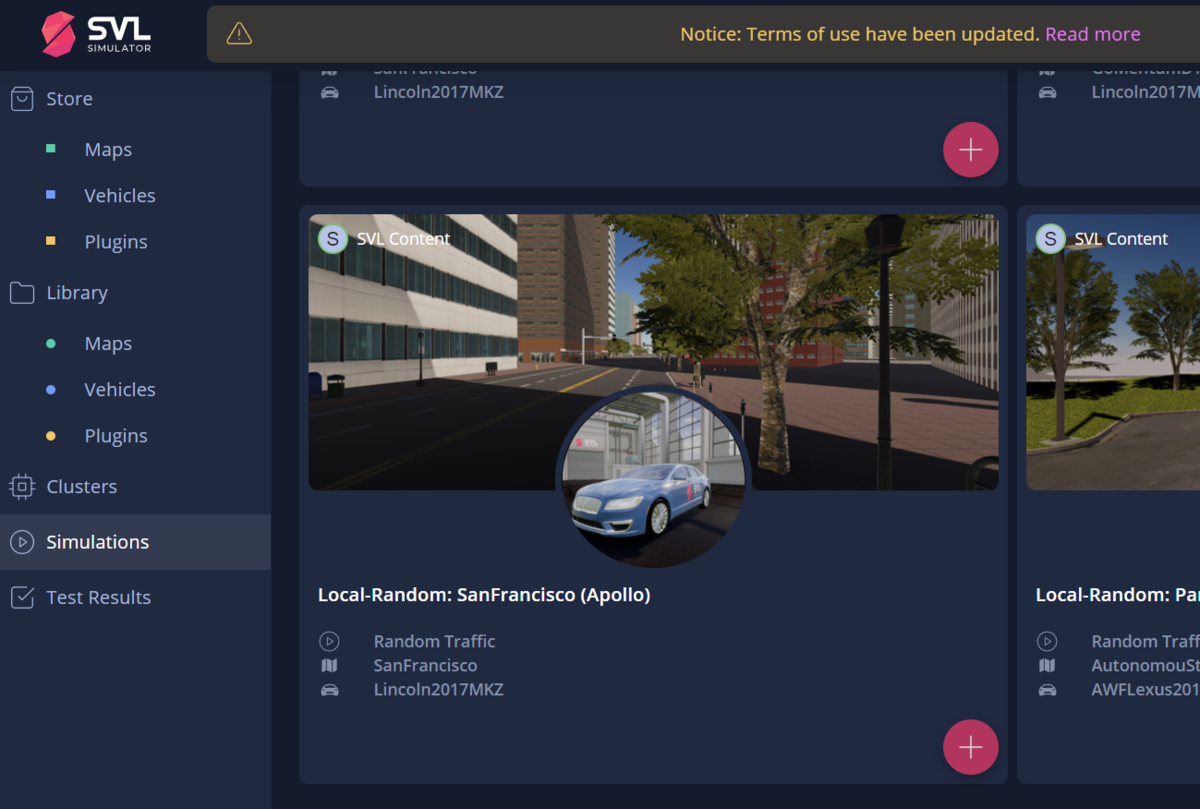Click the Simulations play icon in sidebar

pyautogui.click(x=21, y=542)
